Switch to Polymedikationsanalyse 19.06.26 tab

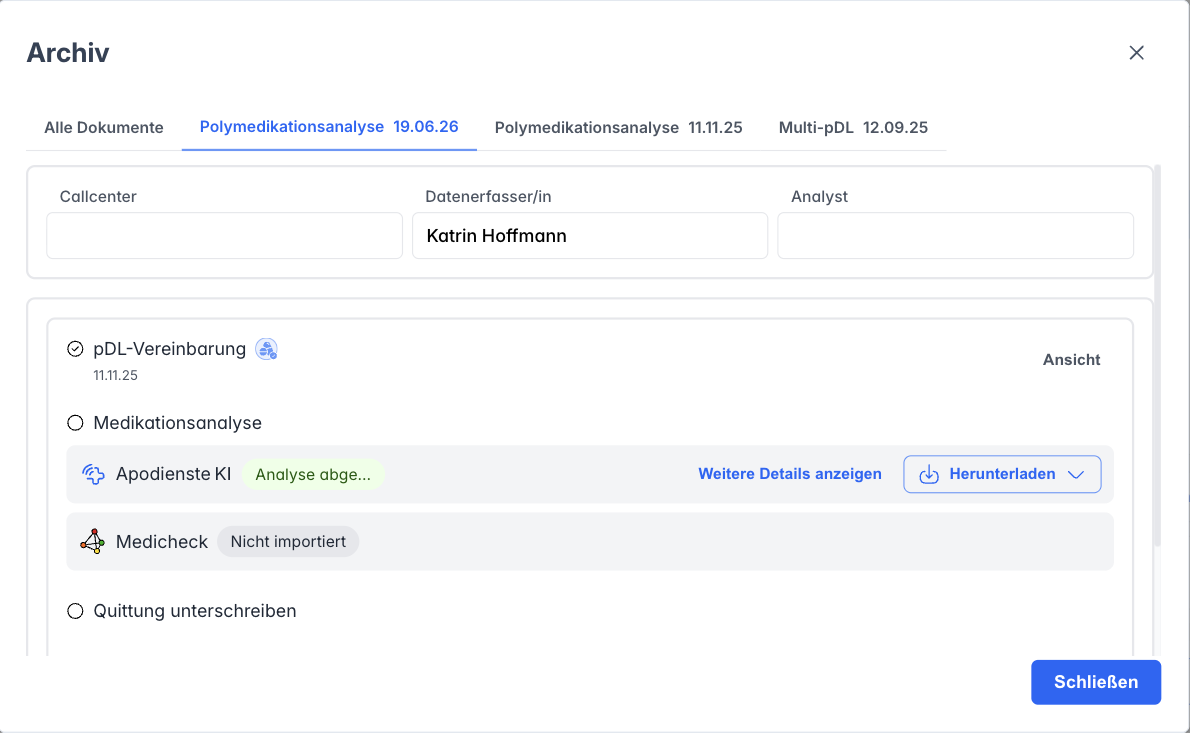(x=329, y=127)
